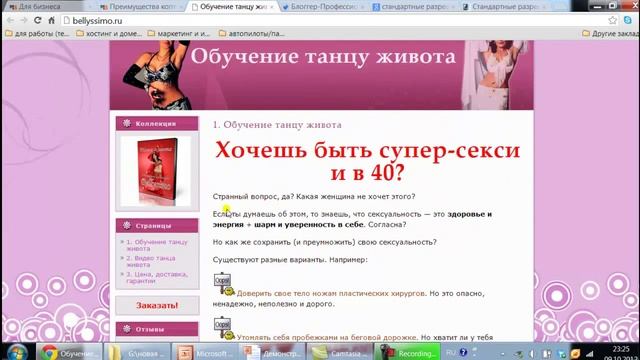Open the 'автопилоты/па...' bookmarks folder
The image size is (640, 360).
pos(251,33)
